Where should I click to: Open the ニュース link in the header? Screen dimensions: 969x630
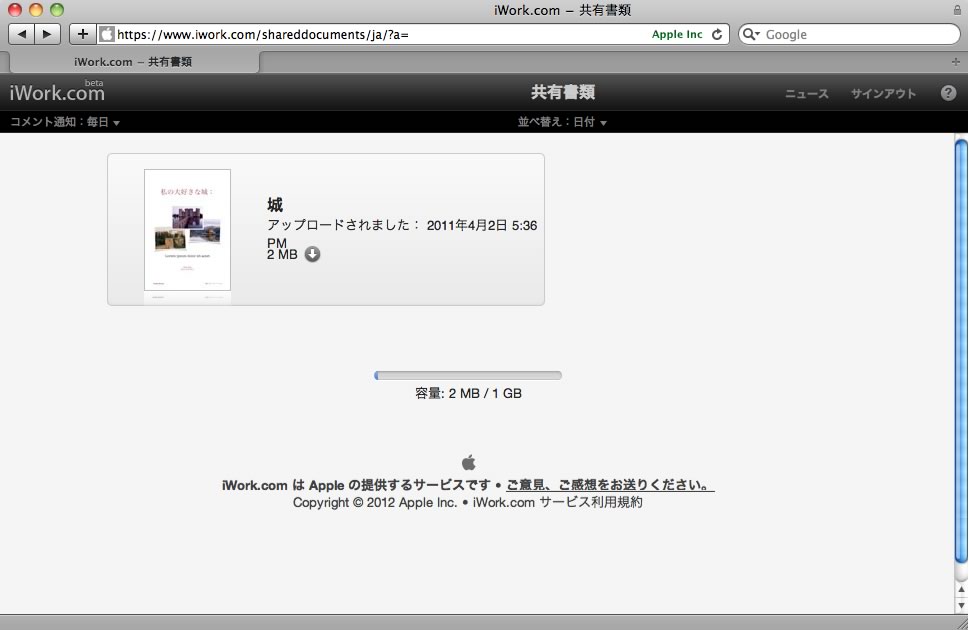[806, 93]
